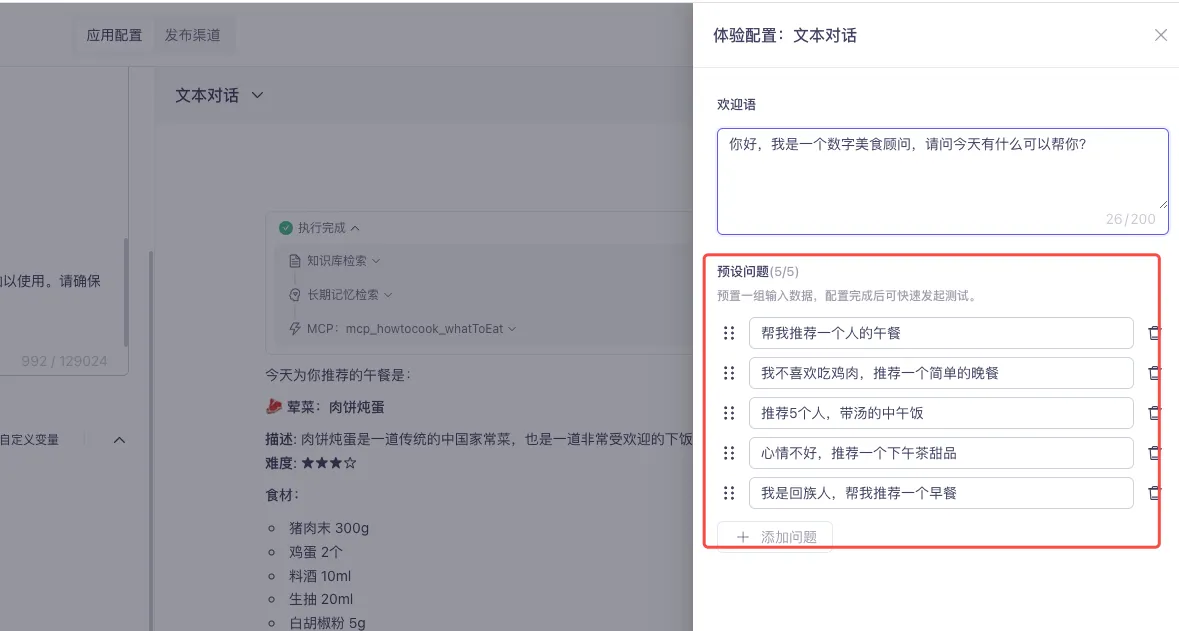Click drag handle for 推荐5个人 question
Screen dimensions: 1179x631
(729, 413)
